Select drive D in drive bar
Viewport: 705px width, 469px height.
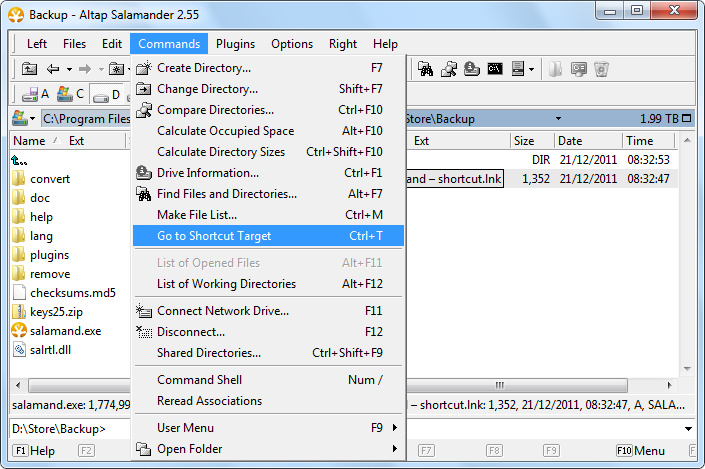107,94
